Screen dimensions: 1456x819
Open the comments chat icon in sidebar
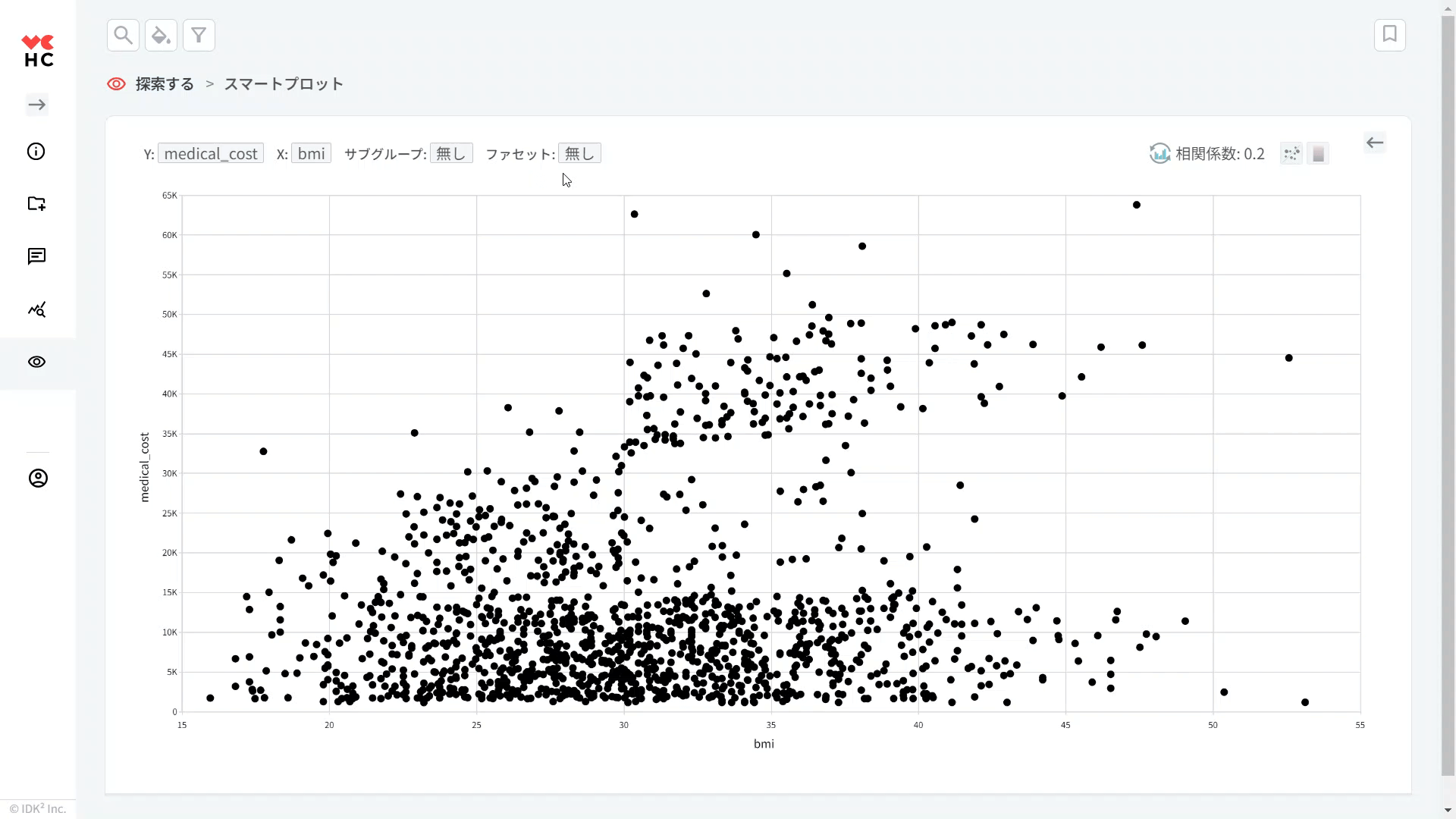coord(36,256)
